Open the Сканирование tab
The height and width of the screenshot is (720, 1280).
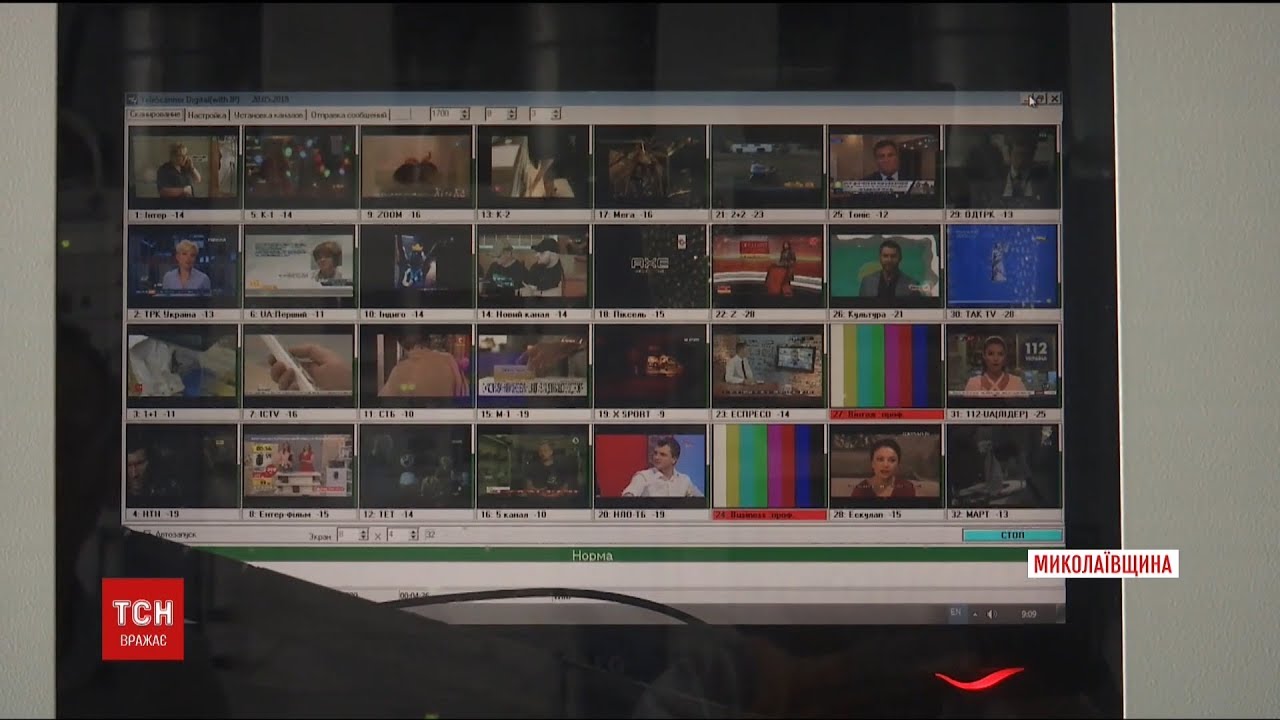pyautogui.click(x=154, y=115)
